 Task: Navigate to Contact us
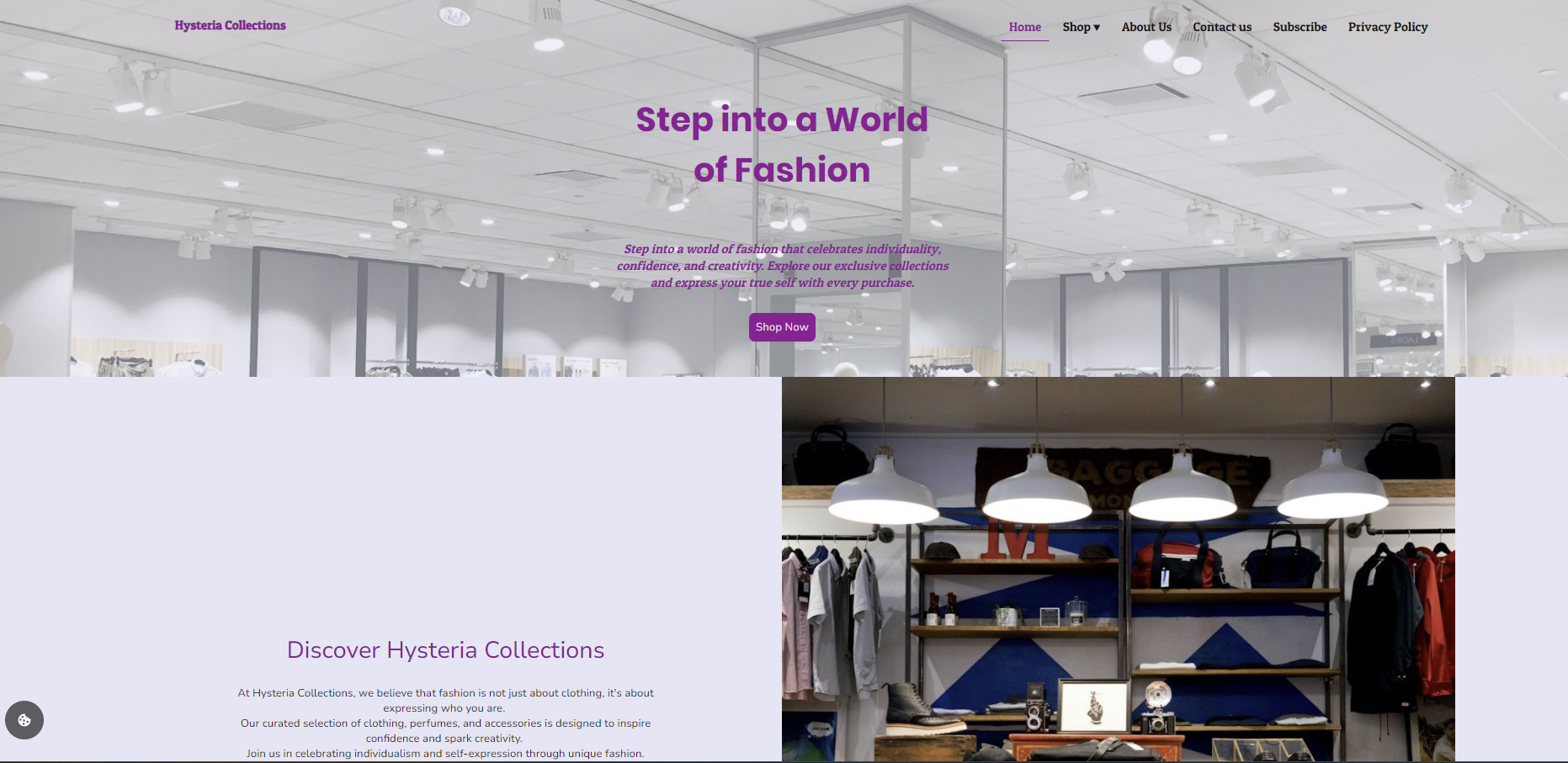coord(1222,27)
